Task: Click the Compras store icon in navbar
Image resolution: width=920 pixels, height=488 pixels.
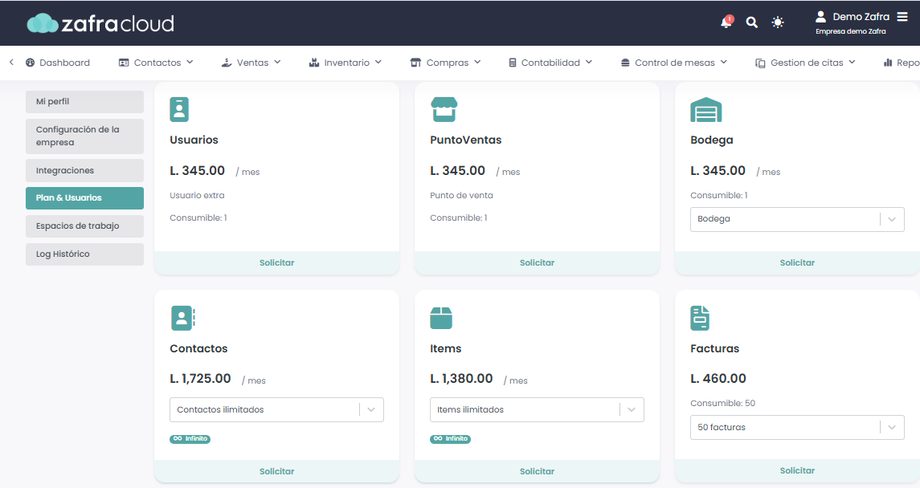Action: point(415,63)
